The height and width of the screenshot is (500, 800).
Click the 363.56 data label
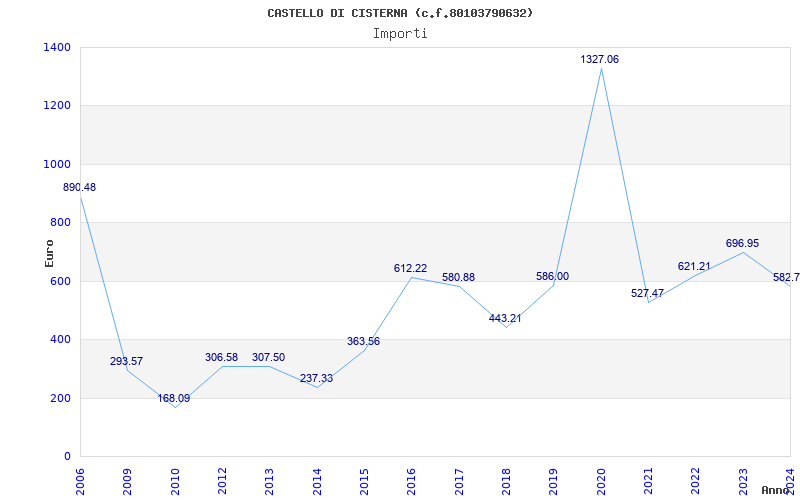pyautogui.click(x=363, y=342)
